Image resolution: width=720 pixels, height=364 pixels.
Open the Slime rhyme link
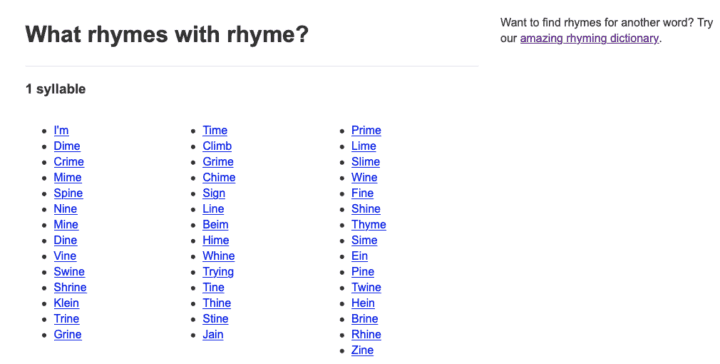tap(366, 162)
